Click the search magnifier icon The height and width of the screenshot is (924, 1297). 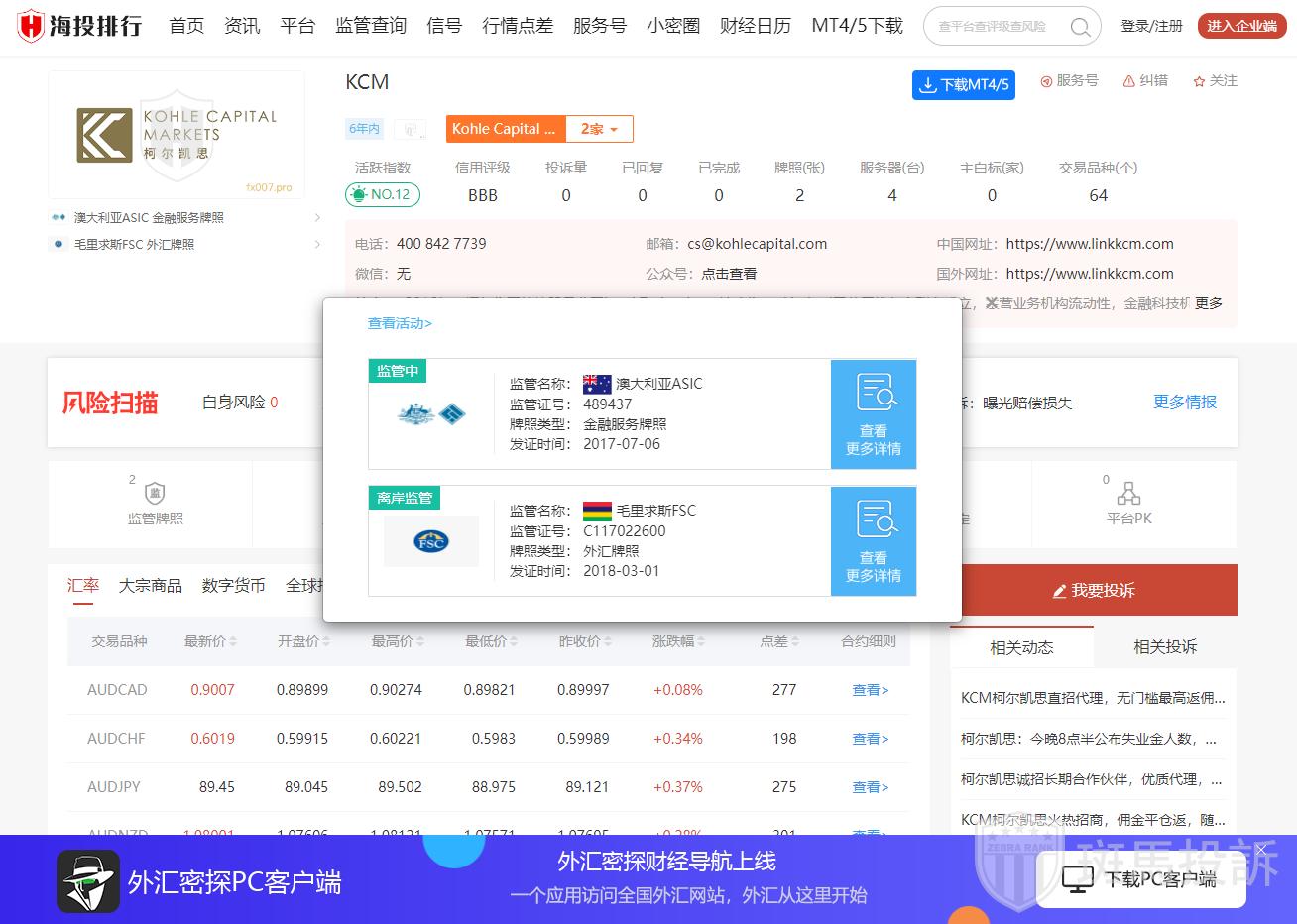(x=1080, y=27)
